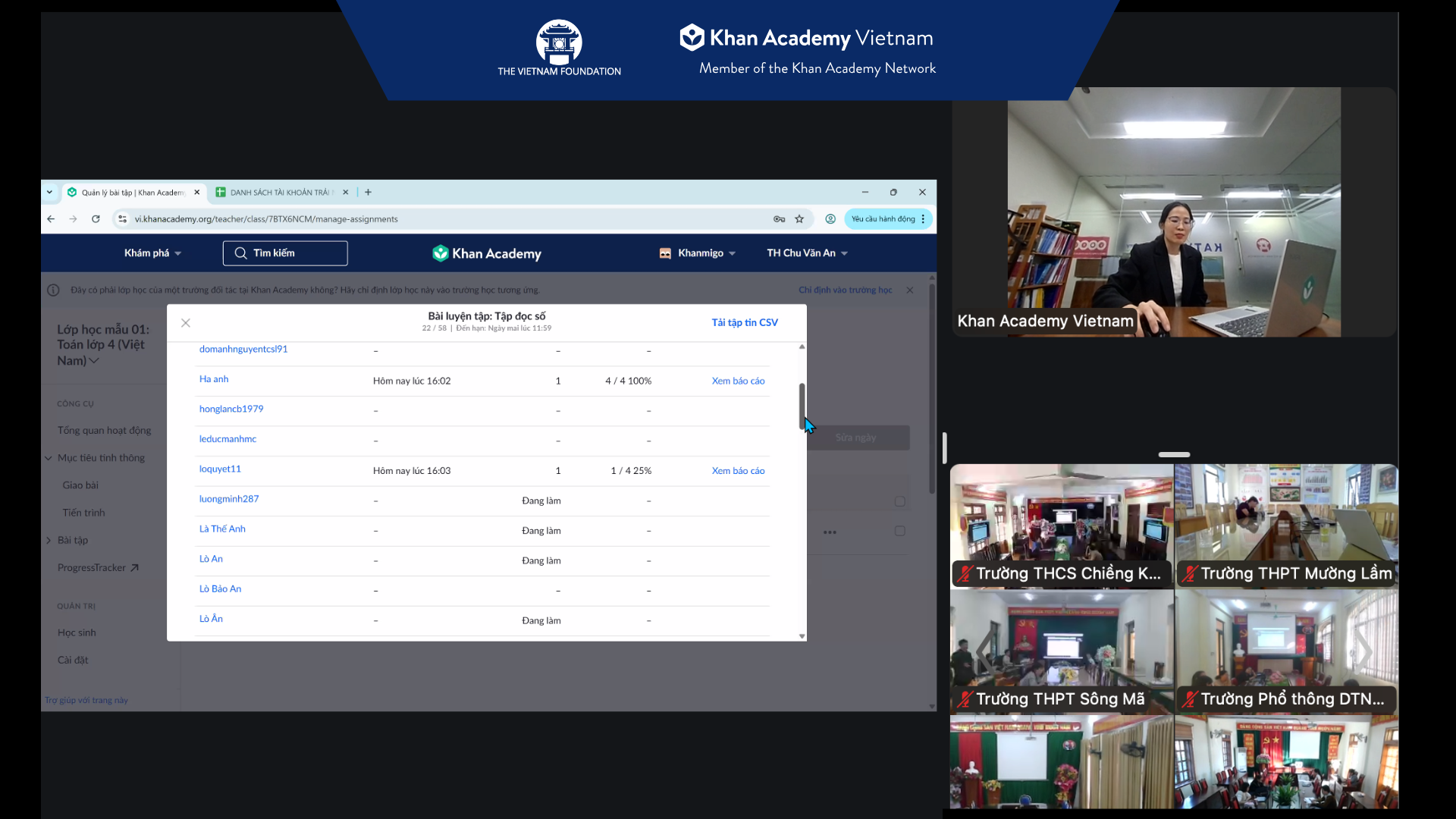Open the browser profile icon

click(830, 219)
